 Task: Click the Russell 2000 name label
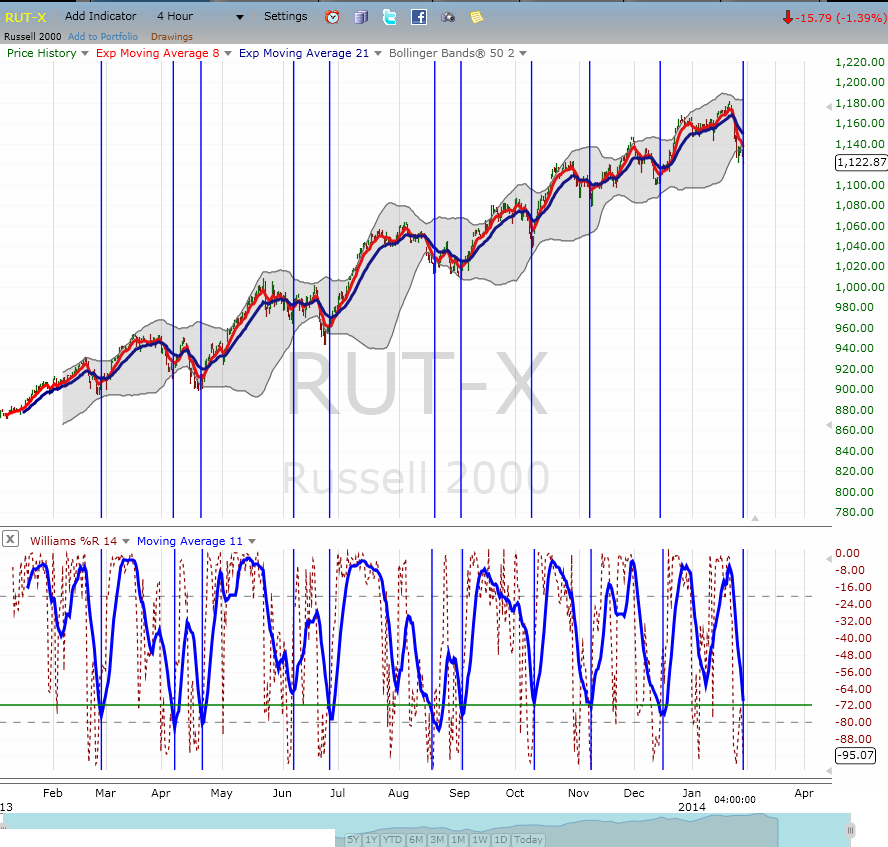coord(33,37)
